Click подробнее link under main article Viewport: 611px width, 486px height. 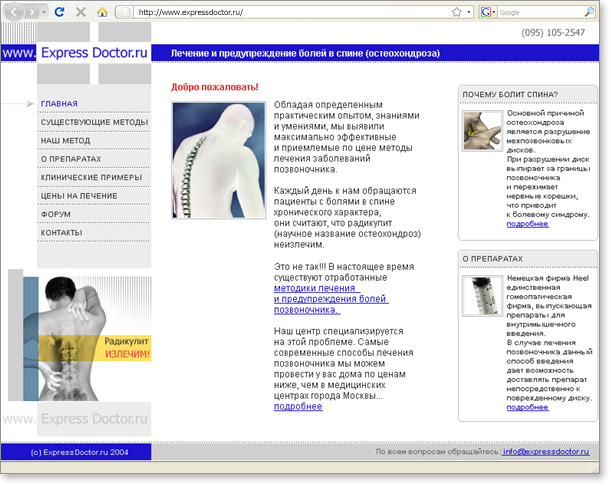(x=298, y=406)
